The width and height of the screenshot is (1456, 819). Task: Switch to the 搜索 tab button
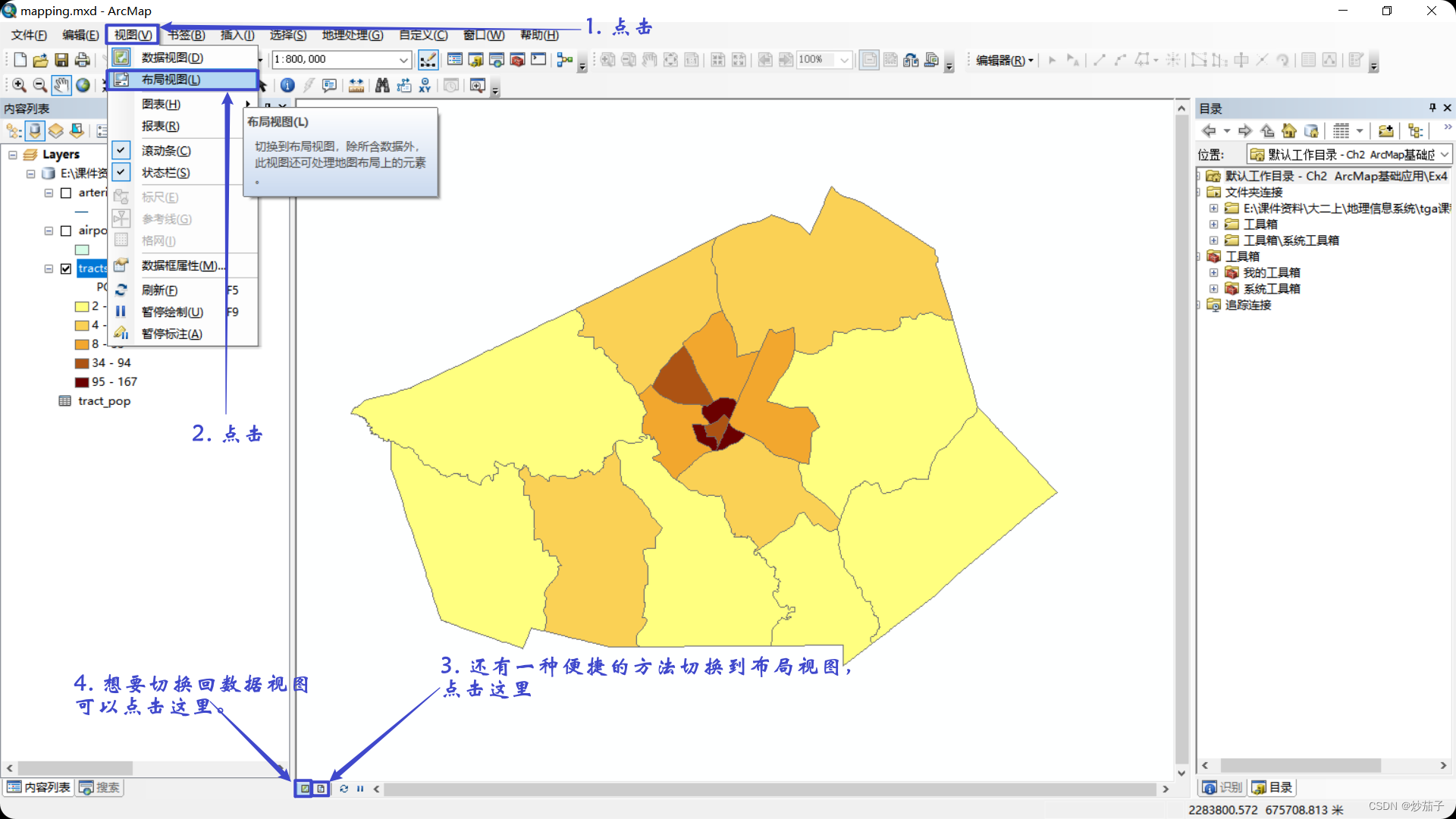tap(100, 787)
